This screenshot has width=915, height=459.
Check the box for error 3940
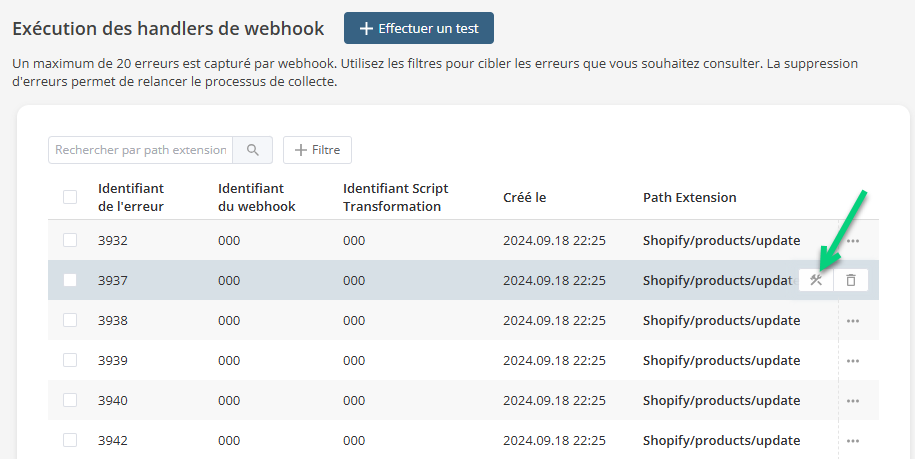click(70, 400)
